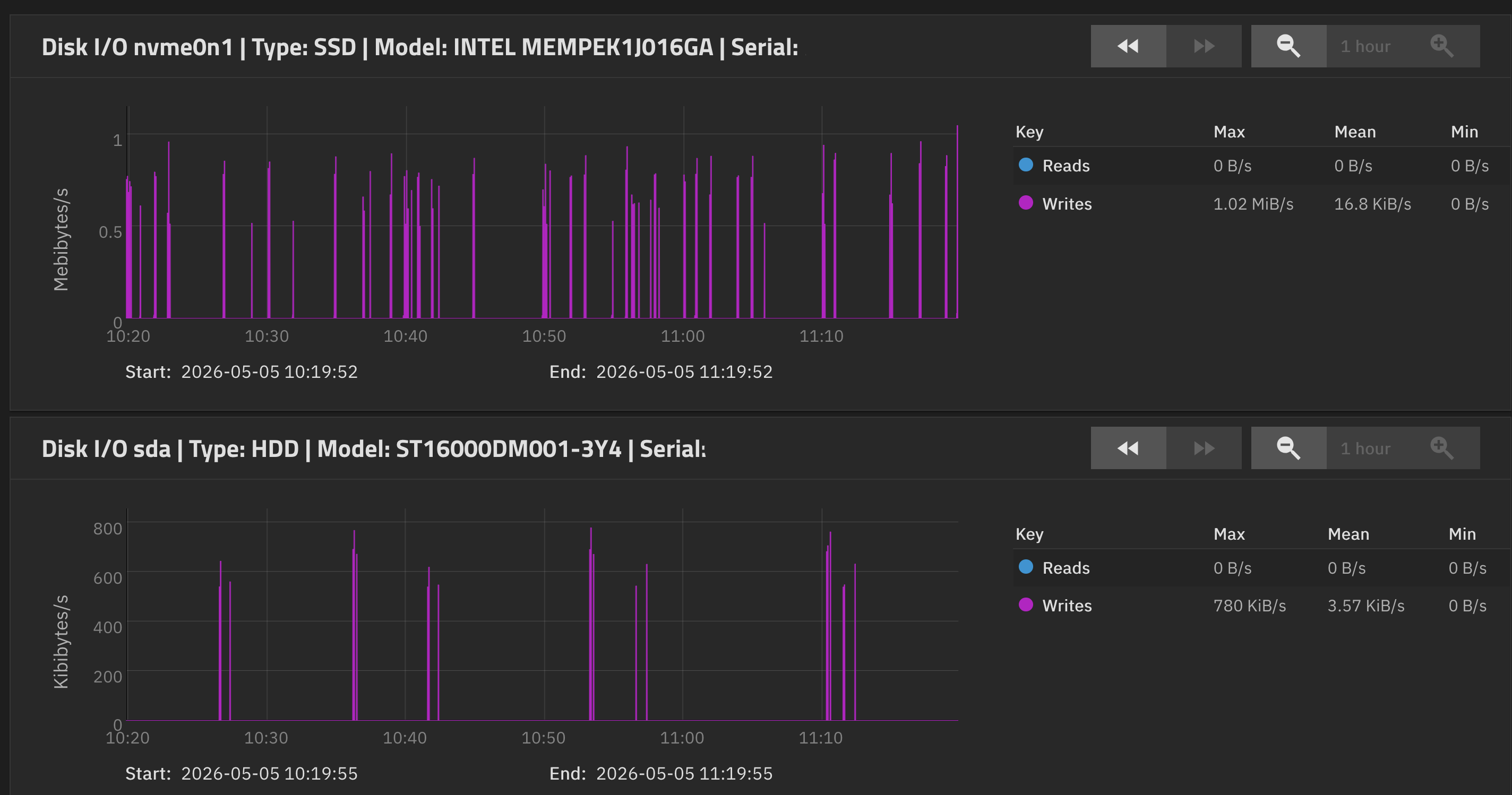Viewport: 1512px width, 795px height.
Task: Click the Mean column header for nvme0n1
Action: tap(1355, 132)
